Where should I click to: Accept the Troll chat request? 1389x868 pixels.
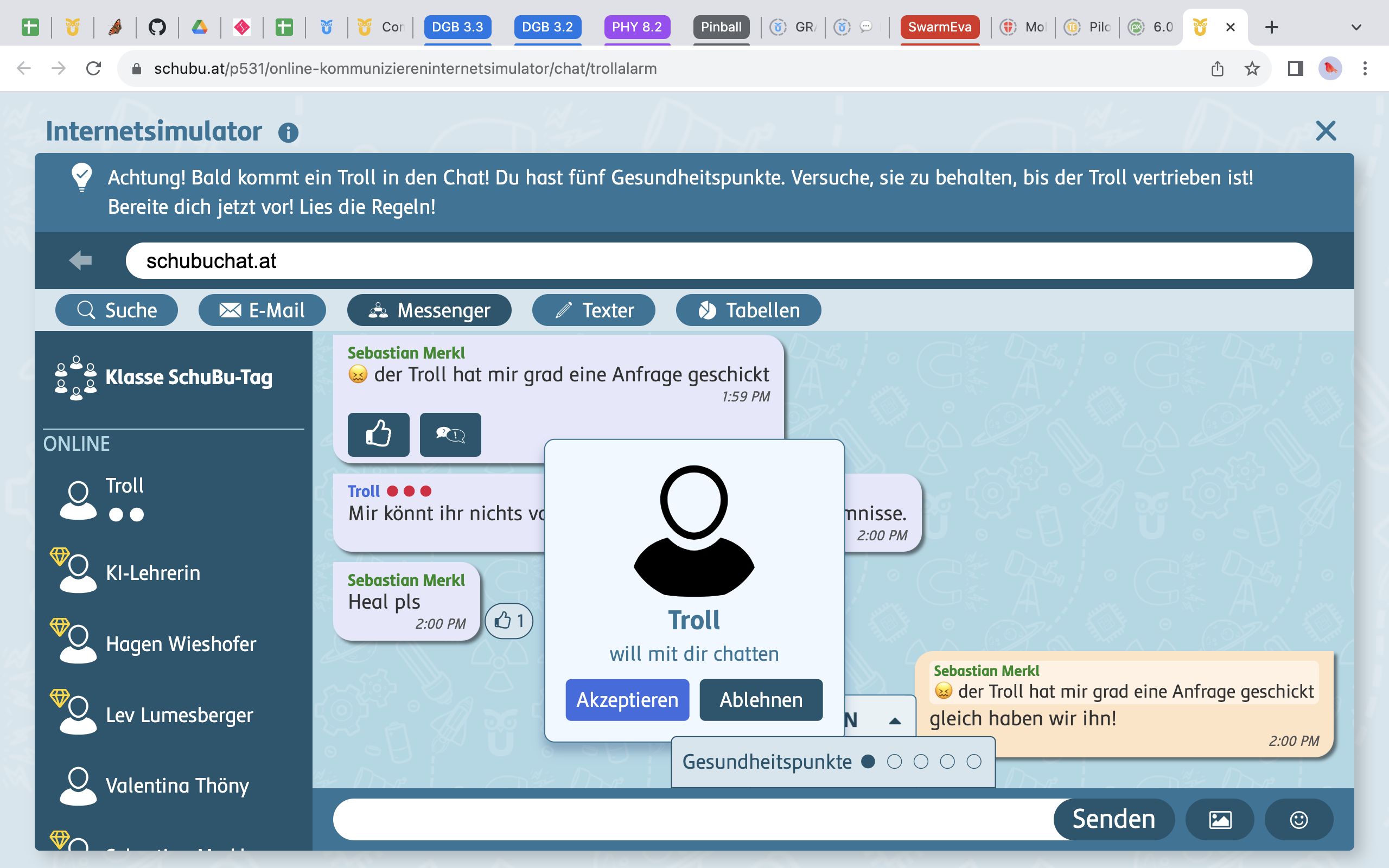click(627, 700)
